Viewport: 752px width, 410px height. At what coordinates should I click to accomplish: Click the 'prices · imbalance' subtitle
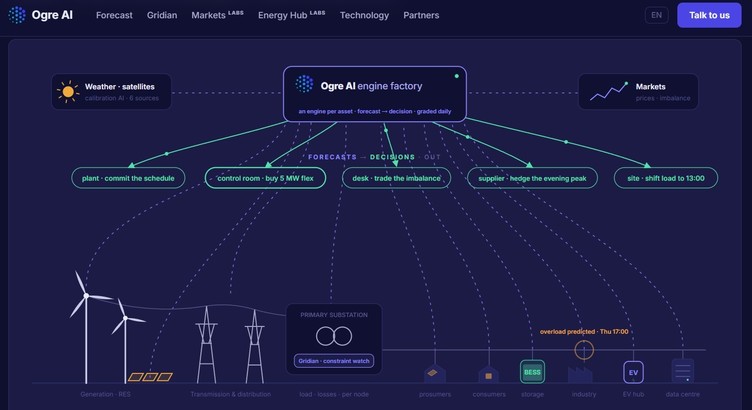pos(663,98)
